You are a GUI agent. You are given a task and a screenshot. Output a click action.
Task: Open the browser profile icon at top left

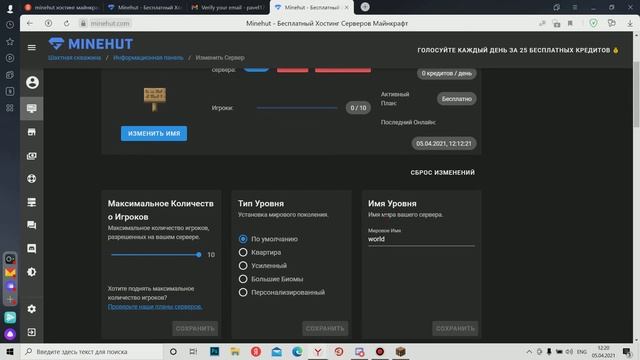coord(10,8)
